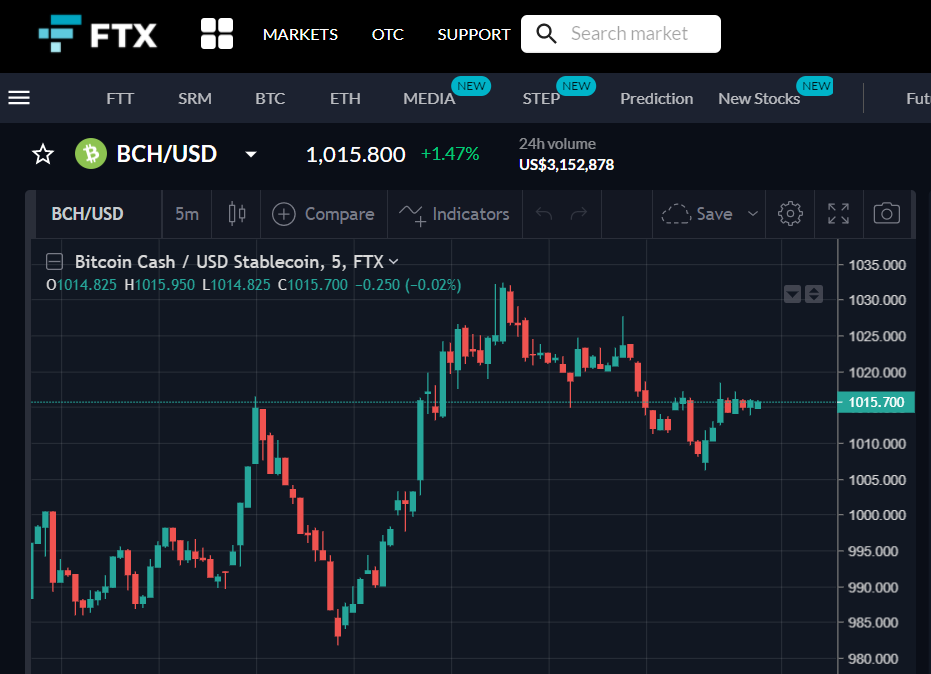Toggle favorite star for BCH/USD
Image resolution: width=931 pixels, height=674 pixels.
pyautogui.click(x=43, y=154)
